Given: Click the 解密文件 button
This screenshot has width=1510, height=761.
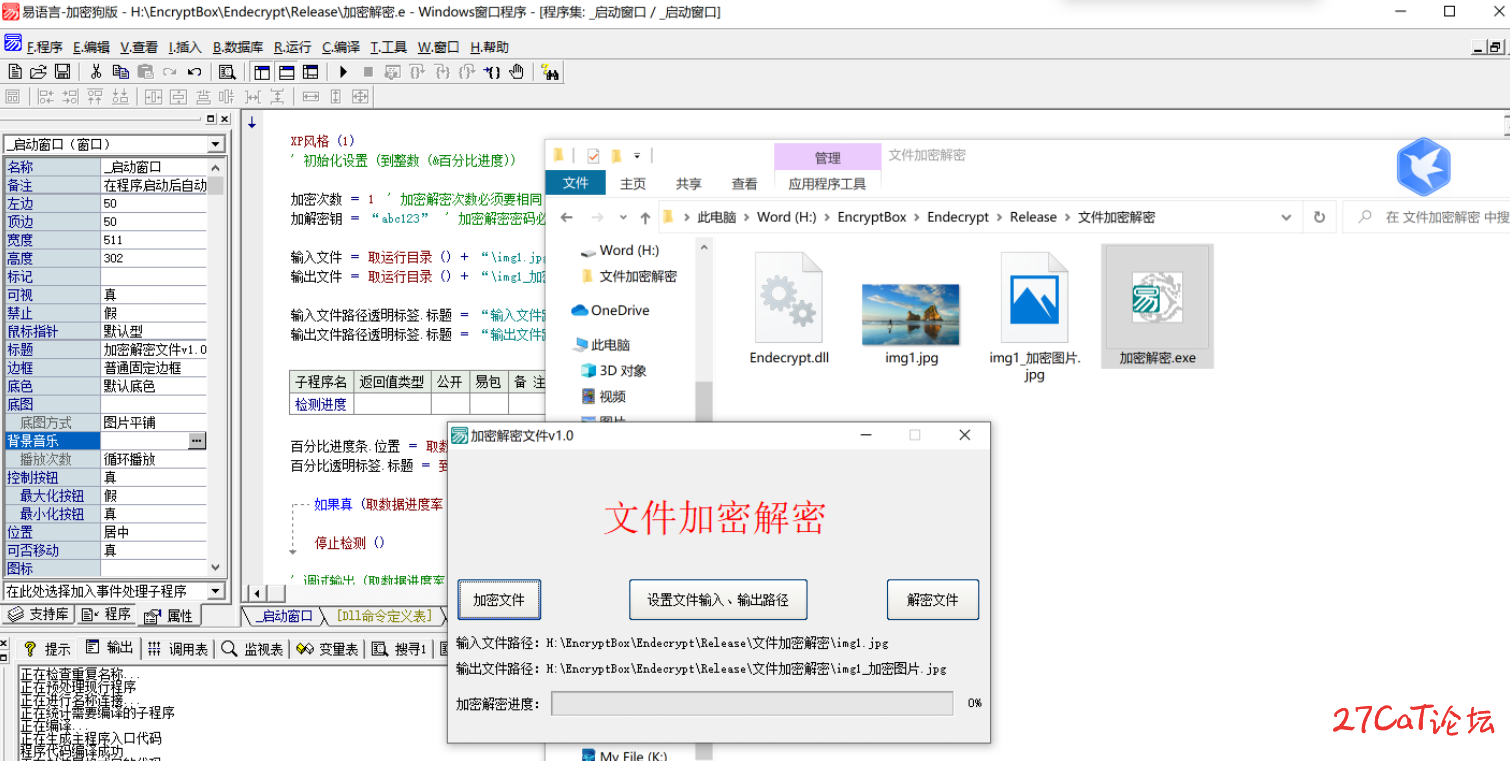Looking at the screenshot, I should [933, 600].
